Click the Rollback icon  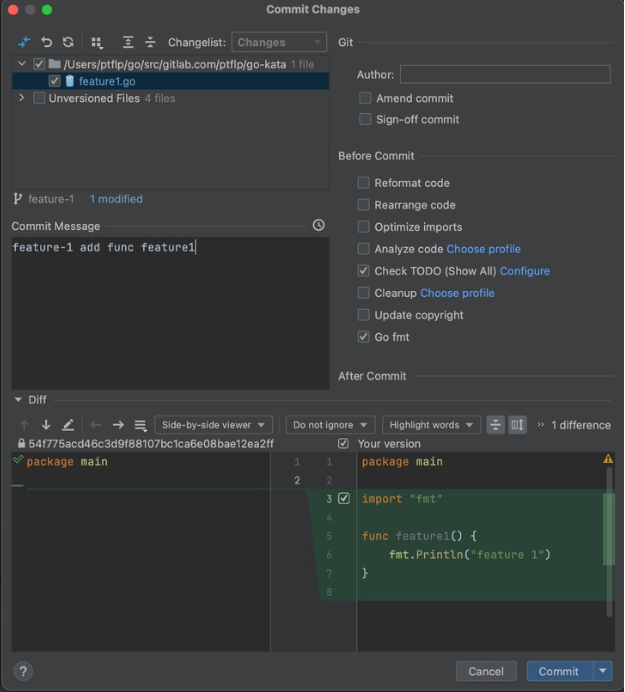click(46, 43)
